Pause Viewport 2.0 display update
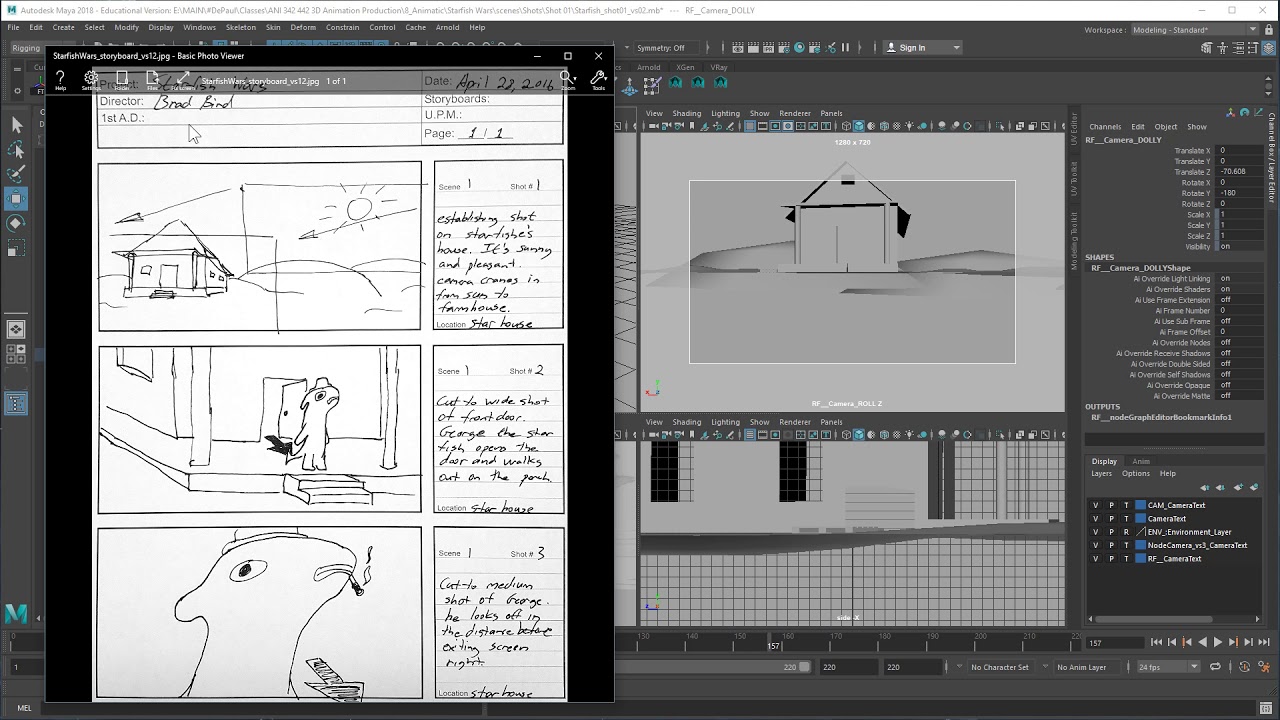The width and height of the screenshot is (1280, 720). 845,47
